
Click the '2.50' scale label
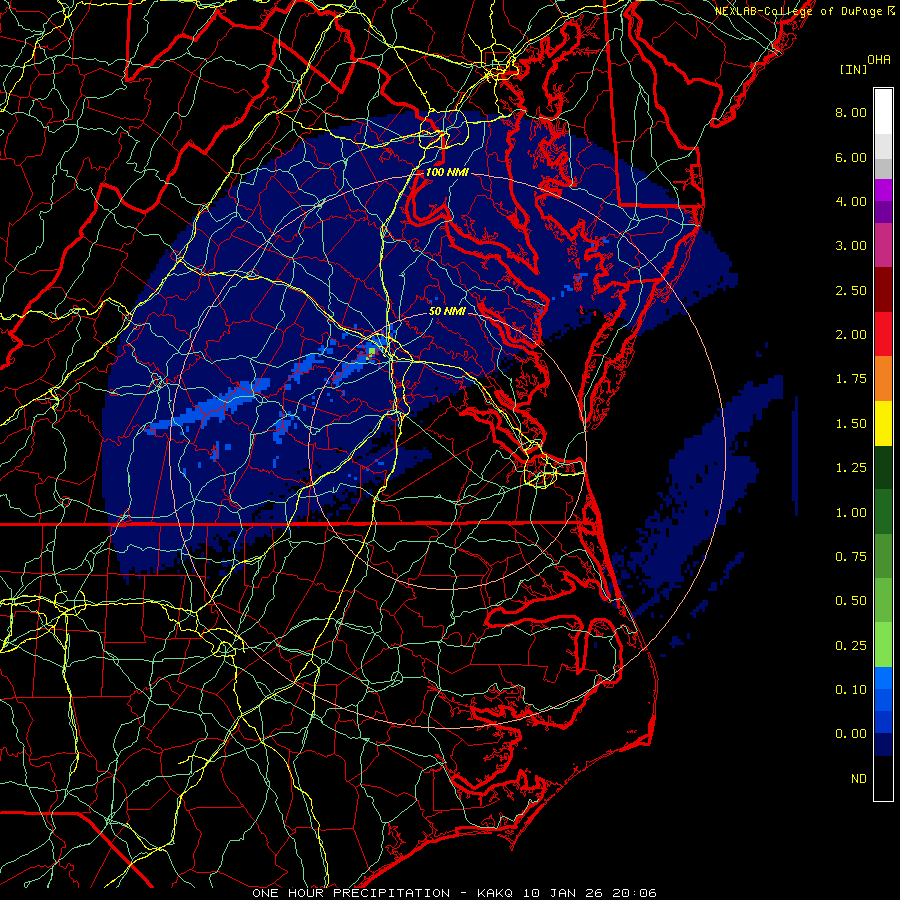tap(851, 290)
